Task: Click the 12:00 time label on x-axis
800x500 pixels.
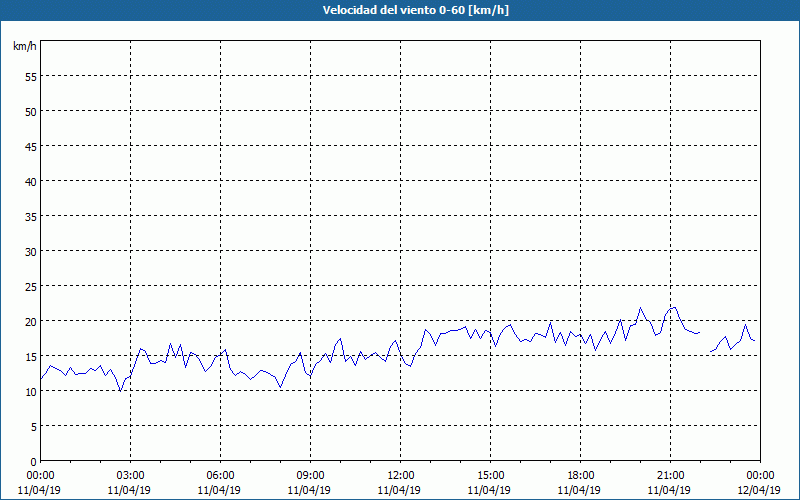Action: coord(401,476)
